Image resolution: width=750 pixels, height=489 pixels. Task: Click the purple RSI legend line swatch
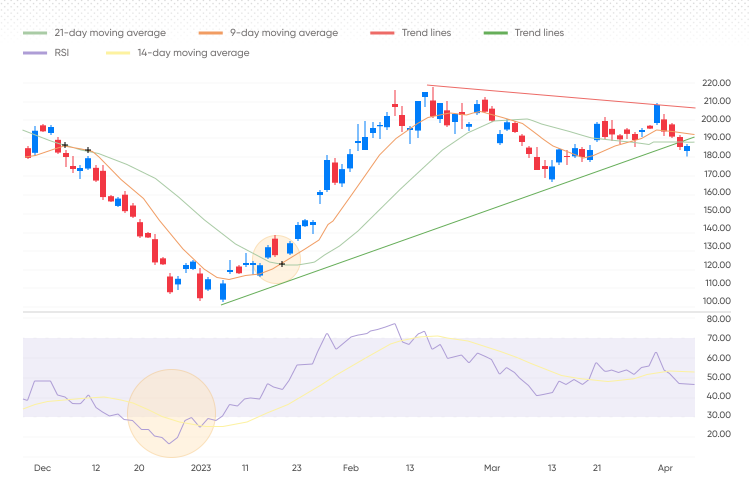[34, 53]
